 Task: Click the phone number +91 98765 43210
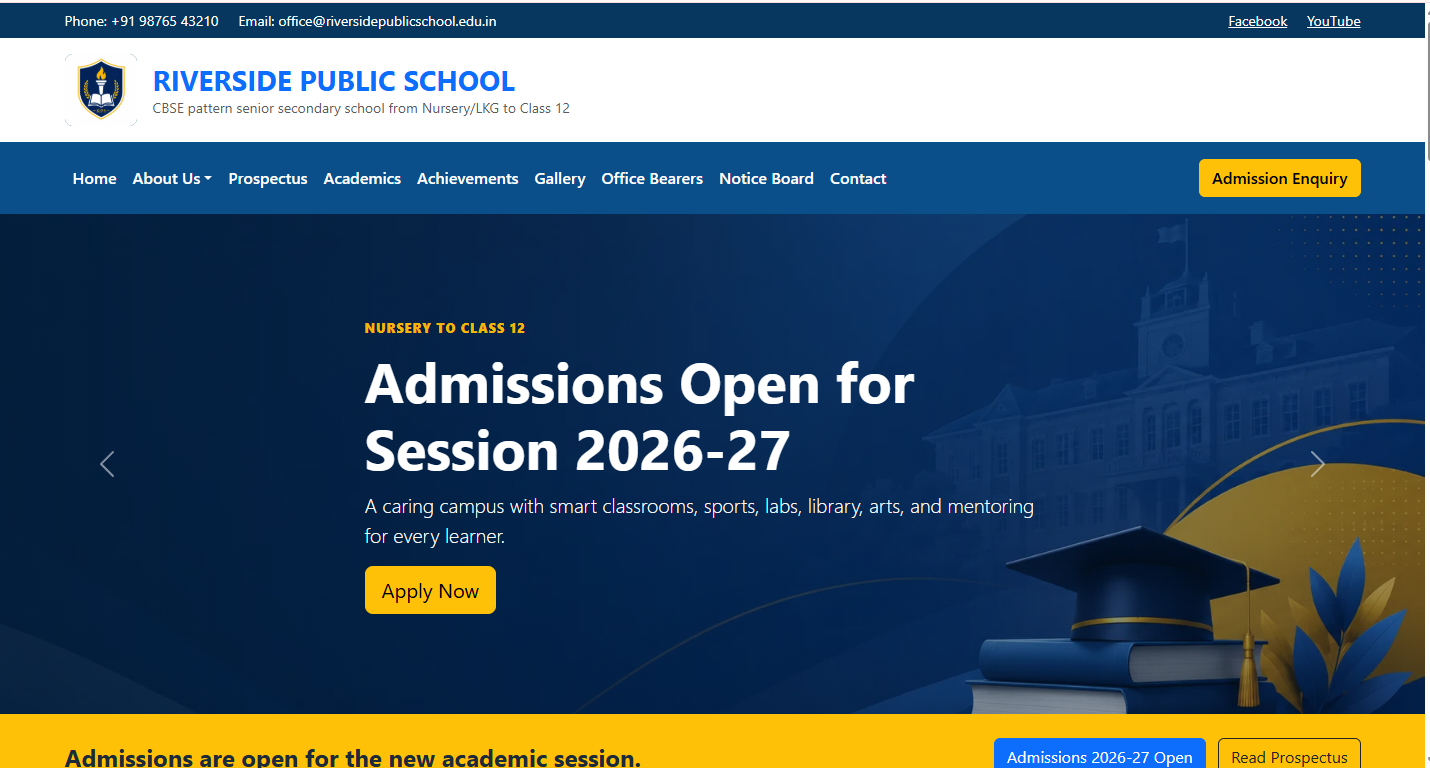(x=165, y=21)
